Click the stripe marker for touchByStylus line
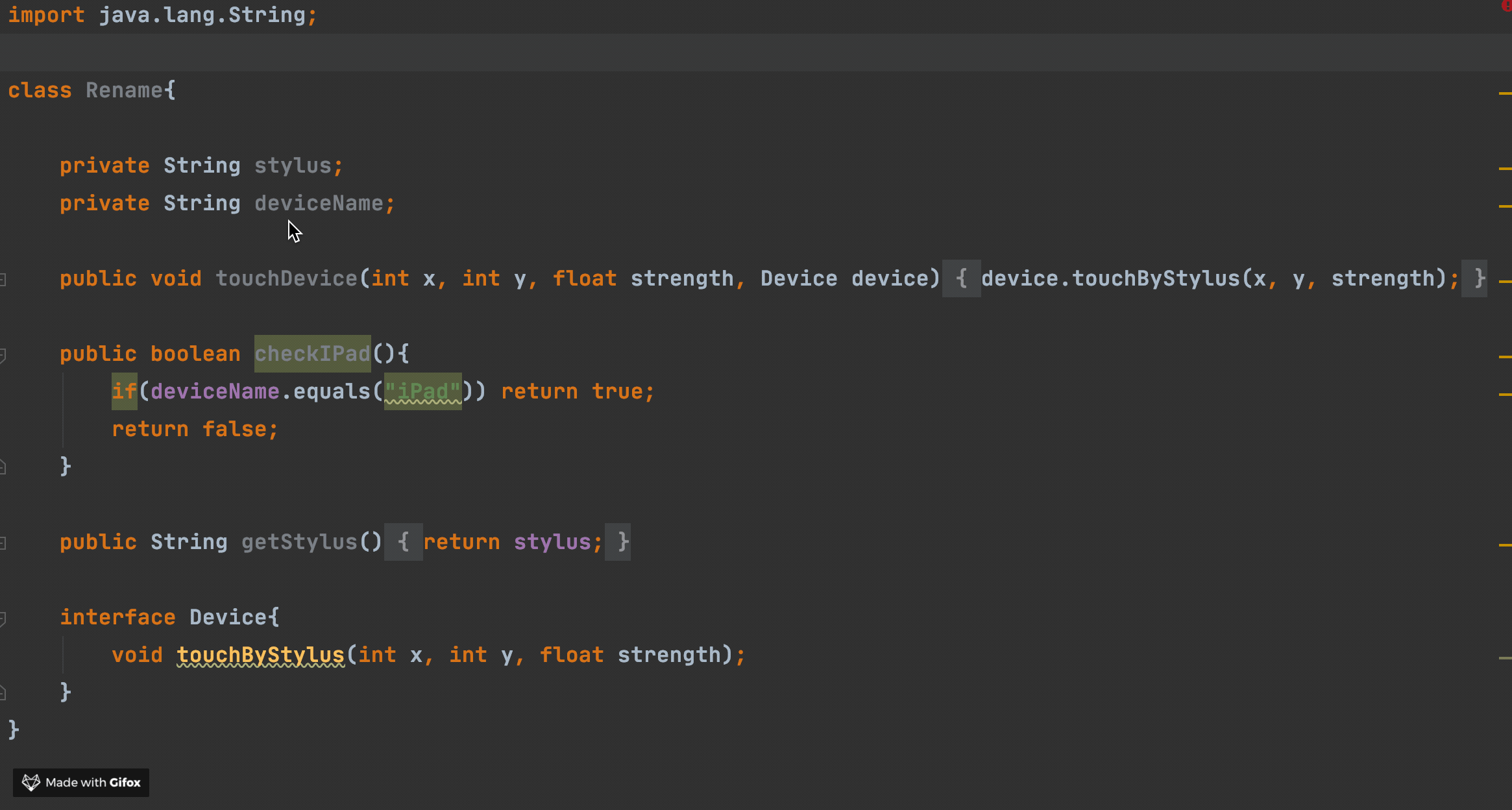Image resolution: width=1512 pixels, height=810 pixels. coord(1505,658)
